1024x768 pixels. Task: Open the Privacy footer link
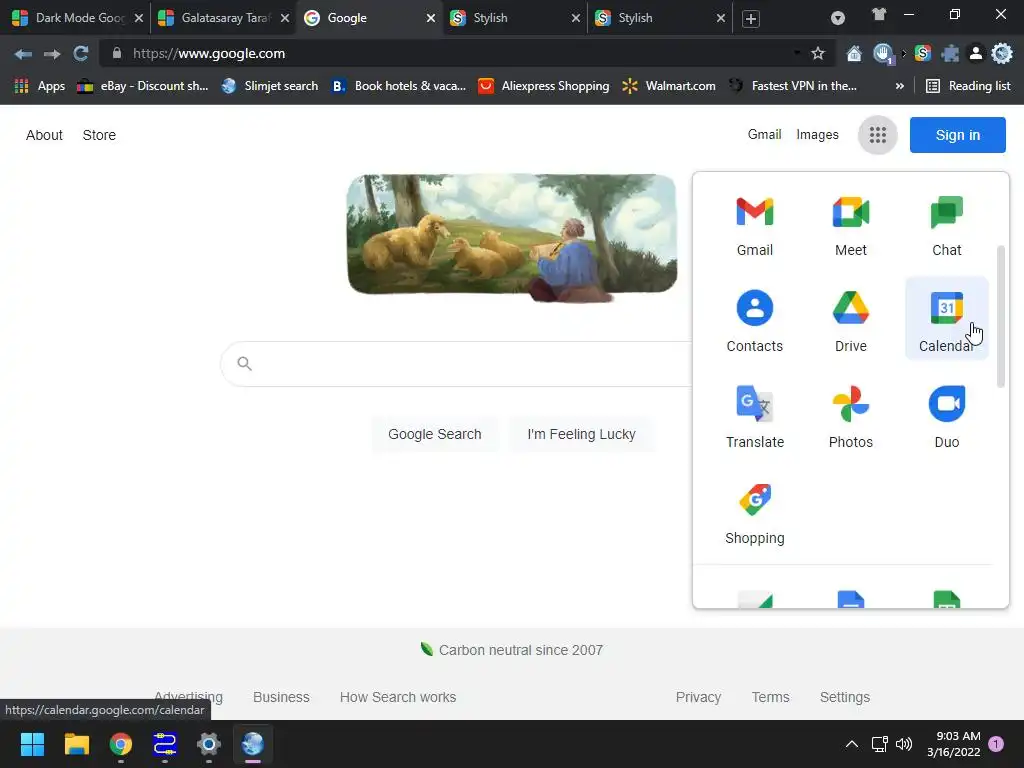[698, 697]
